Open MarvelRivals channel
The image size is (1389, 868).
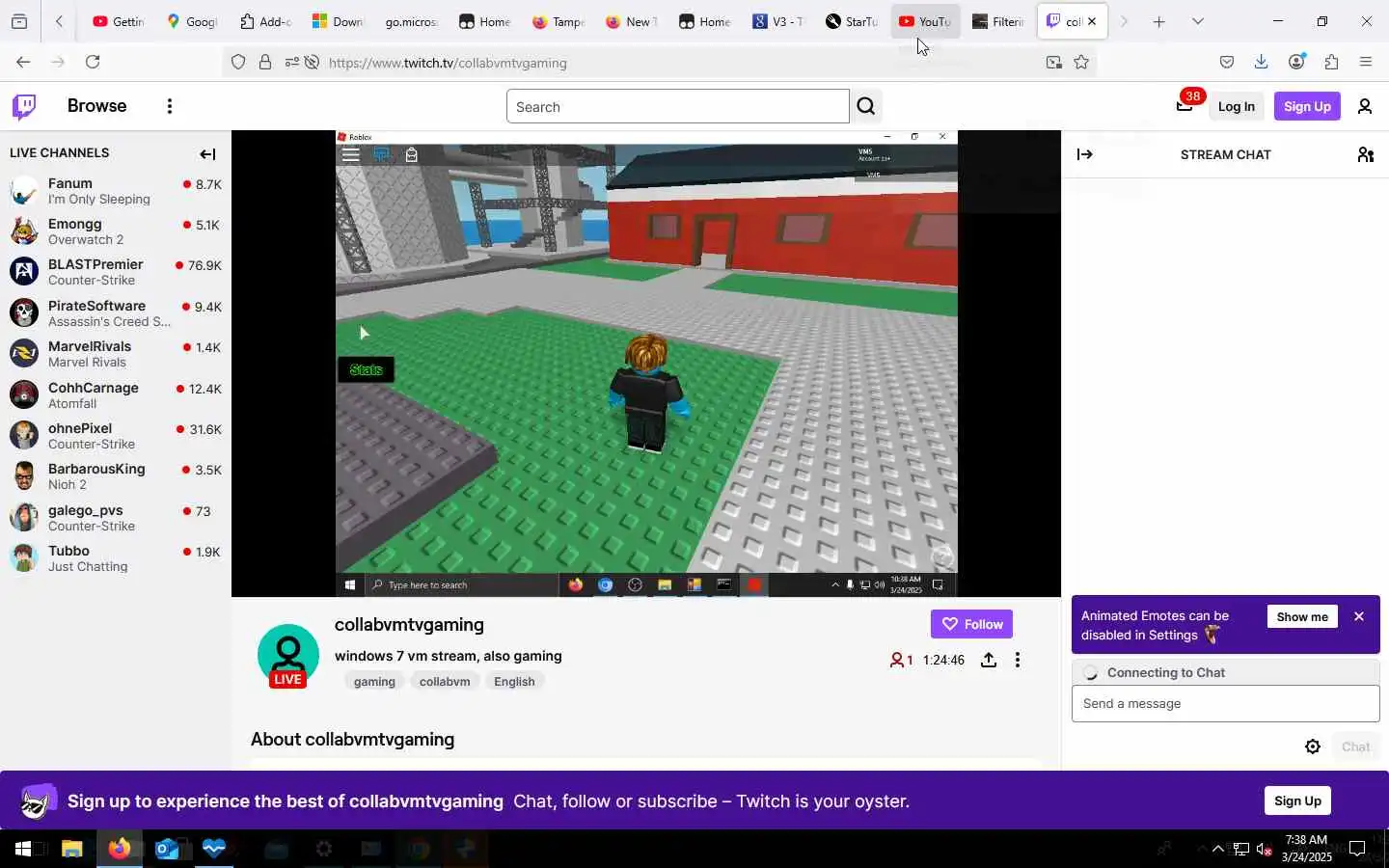coord(116,354)
